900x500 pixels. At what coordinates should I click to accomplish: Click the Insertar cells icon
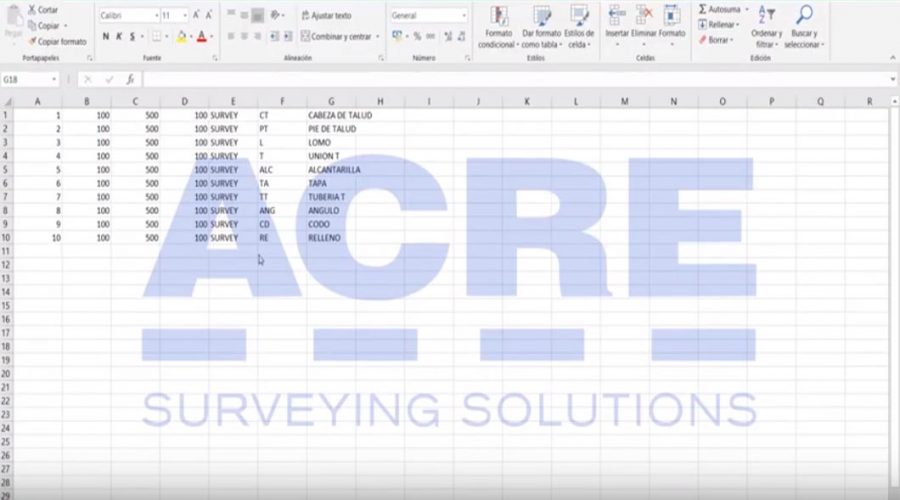point(616,15)
